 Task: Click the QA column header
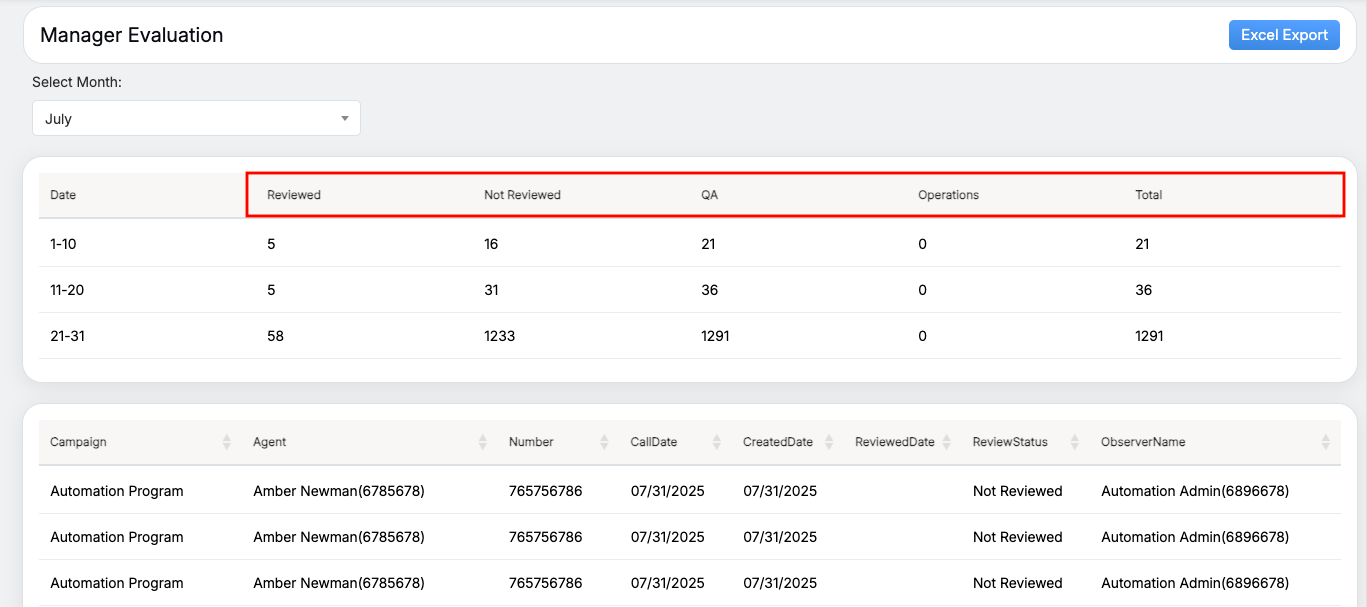pyautogui.click(x=709, y=195)
